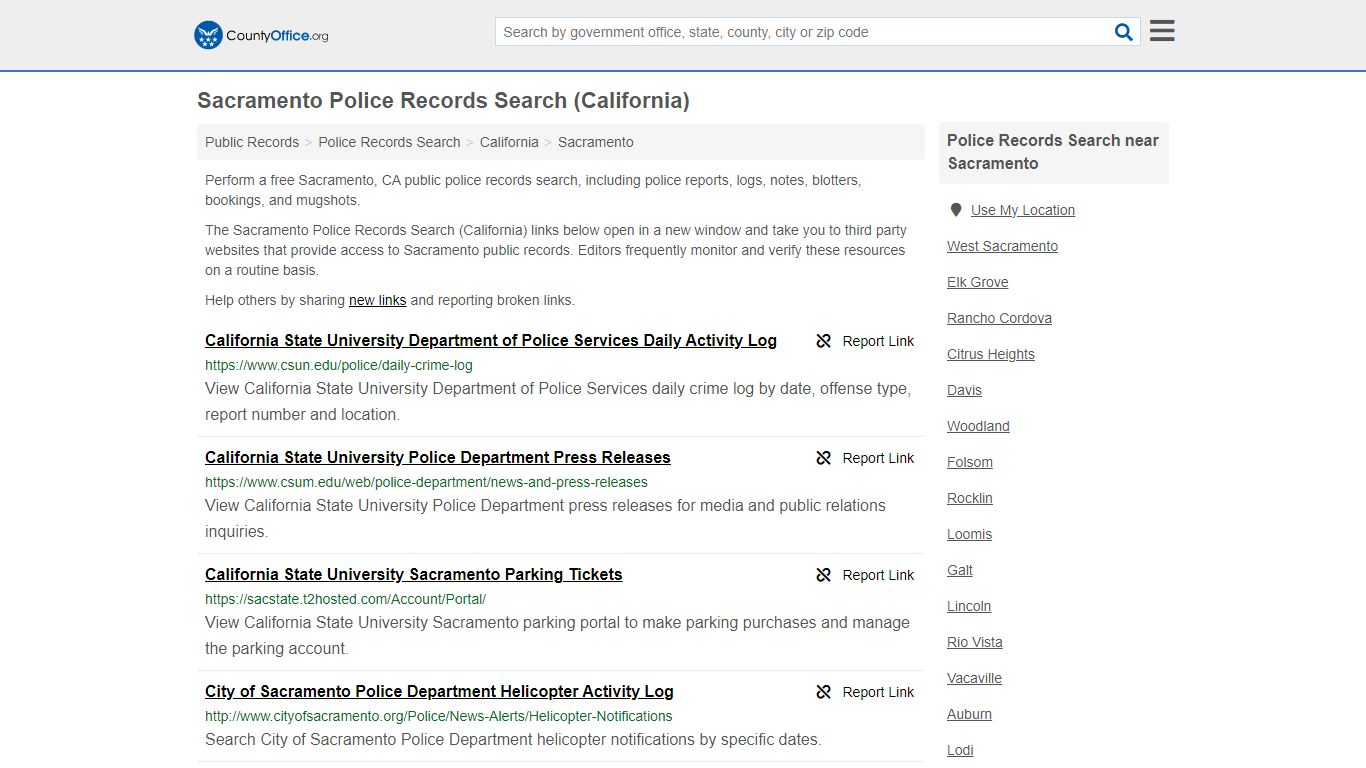Open the hamburger menu

click(1162, 31)
